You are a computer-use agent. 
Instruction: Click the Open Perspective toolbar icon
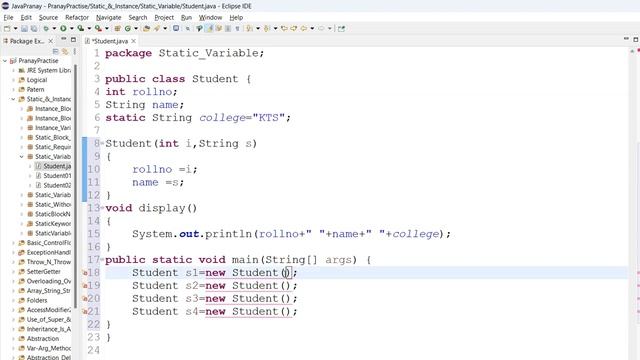341,29
